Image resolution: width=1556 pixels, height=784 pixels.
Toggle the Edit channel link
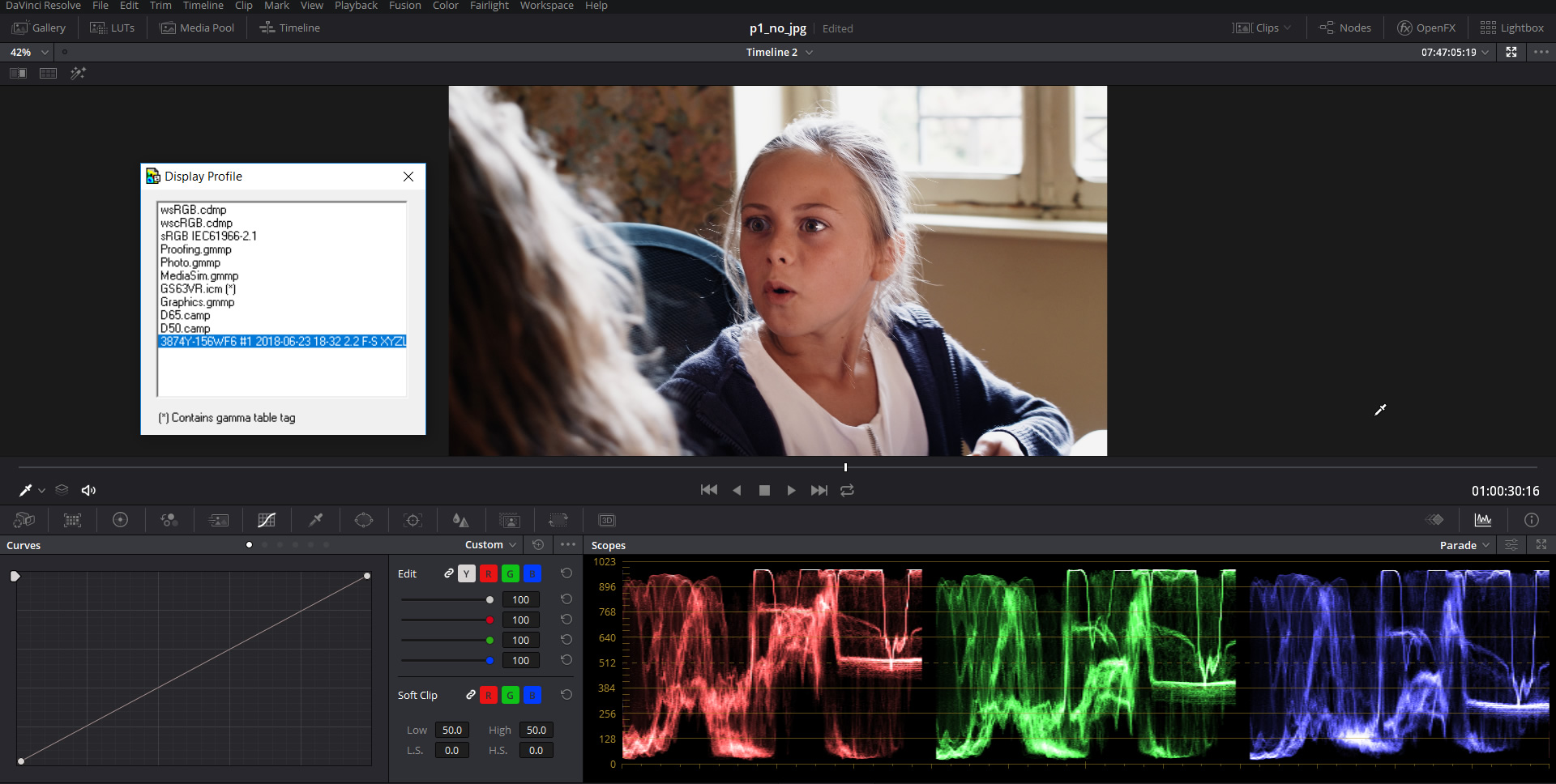(x=448, y=573)
